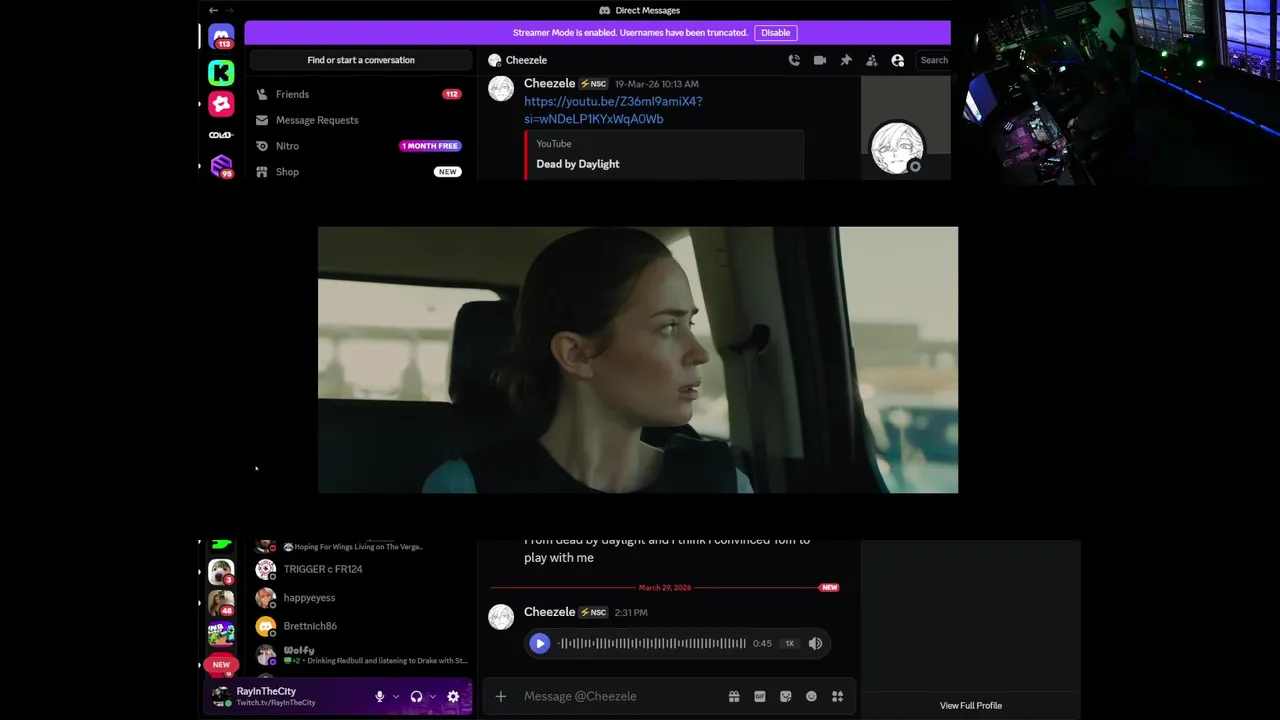1280x720 pixels.
Task: Click Cheezele avatar beside voice message
Action: pyautogui.click(x=501, y=617)
